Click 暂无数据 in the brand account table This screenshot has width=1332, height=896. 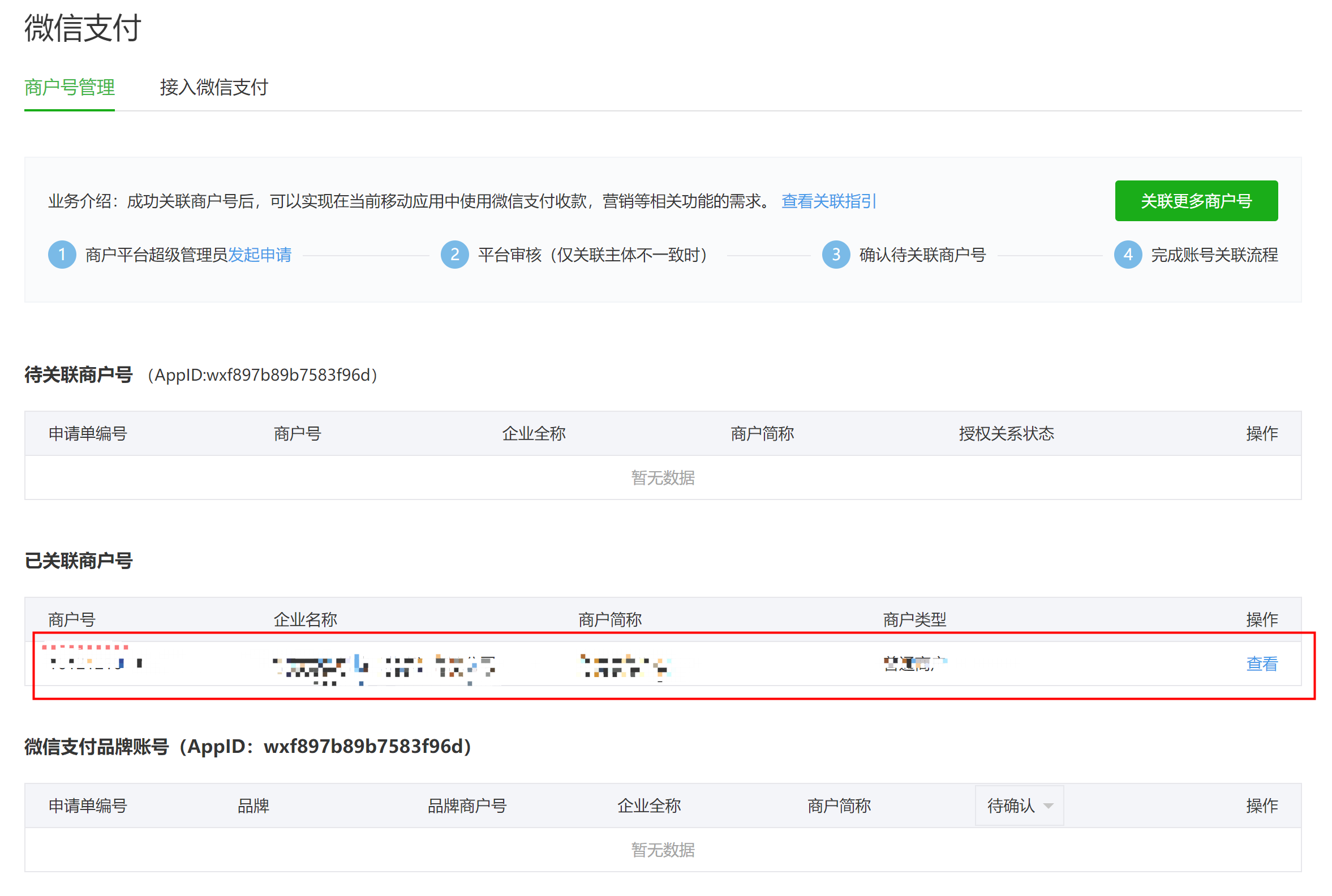point(663,850)
